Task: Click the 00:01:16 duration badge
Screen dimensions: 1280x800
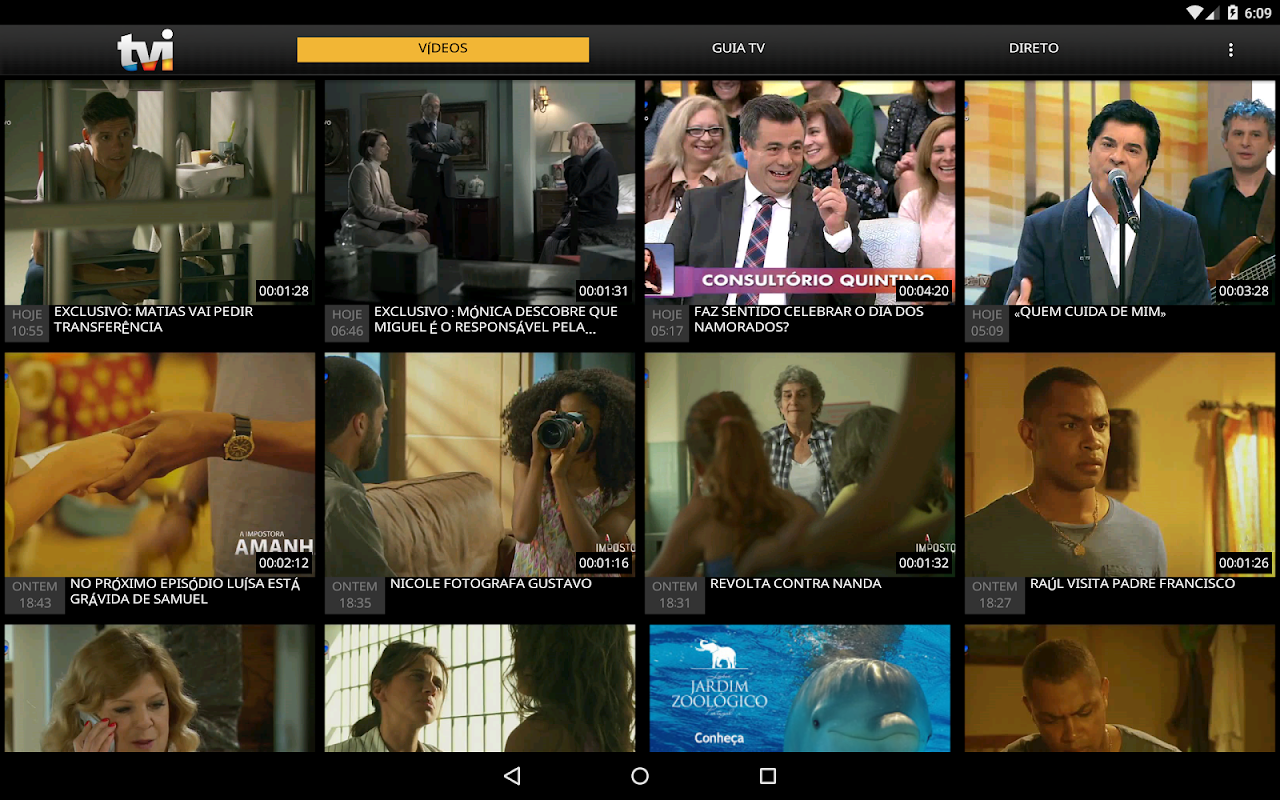Action: (604, 563)
